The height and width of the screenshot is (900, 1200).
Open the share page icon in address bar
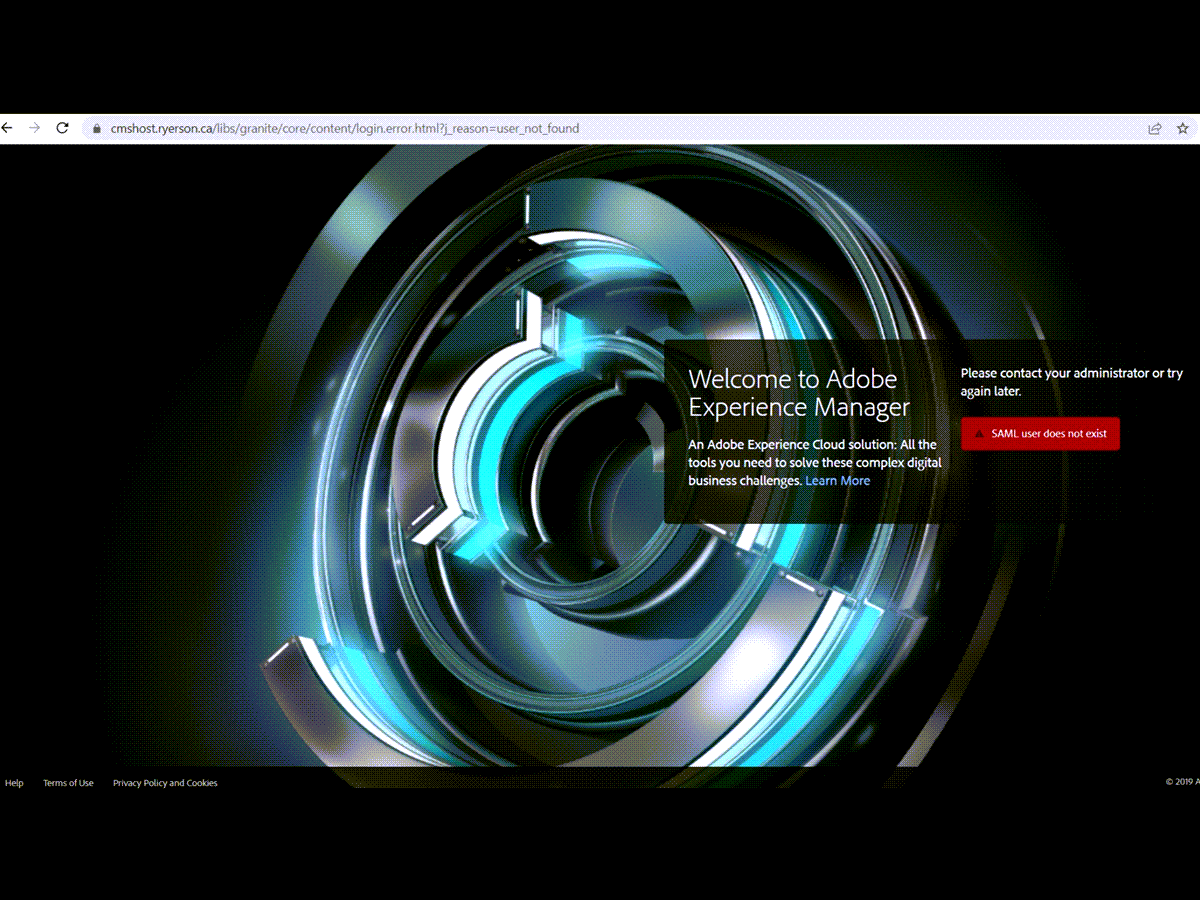tap(1154, 128)
